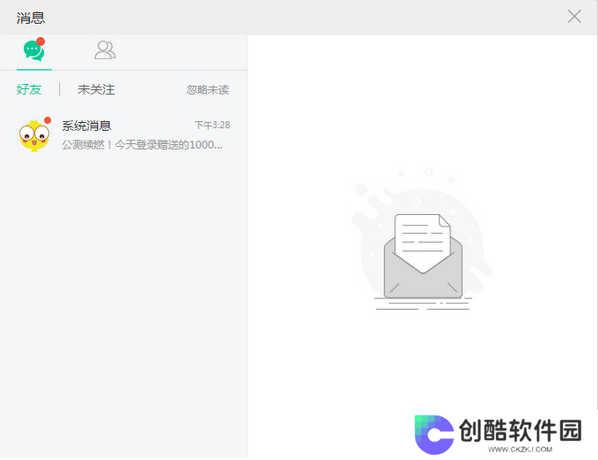Open the green chat bubble messages tab

(34, 50)
